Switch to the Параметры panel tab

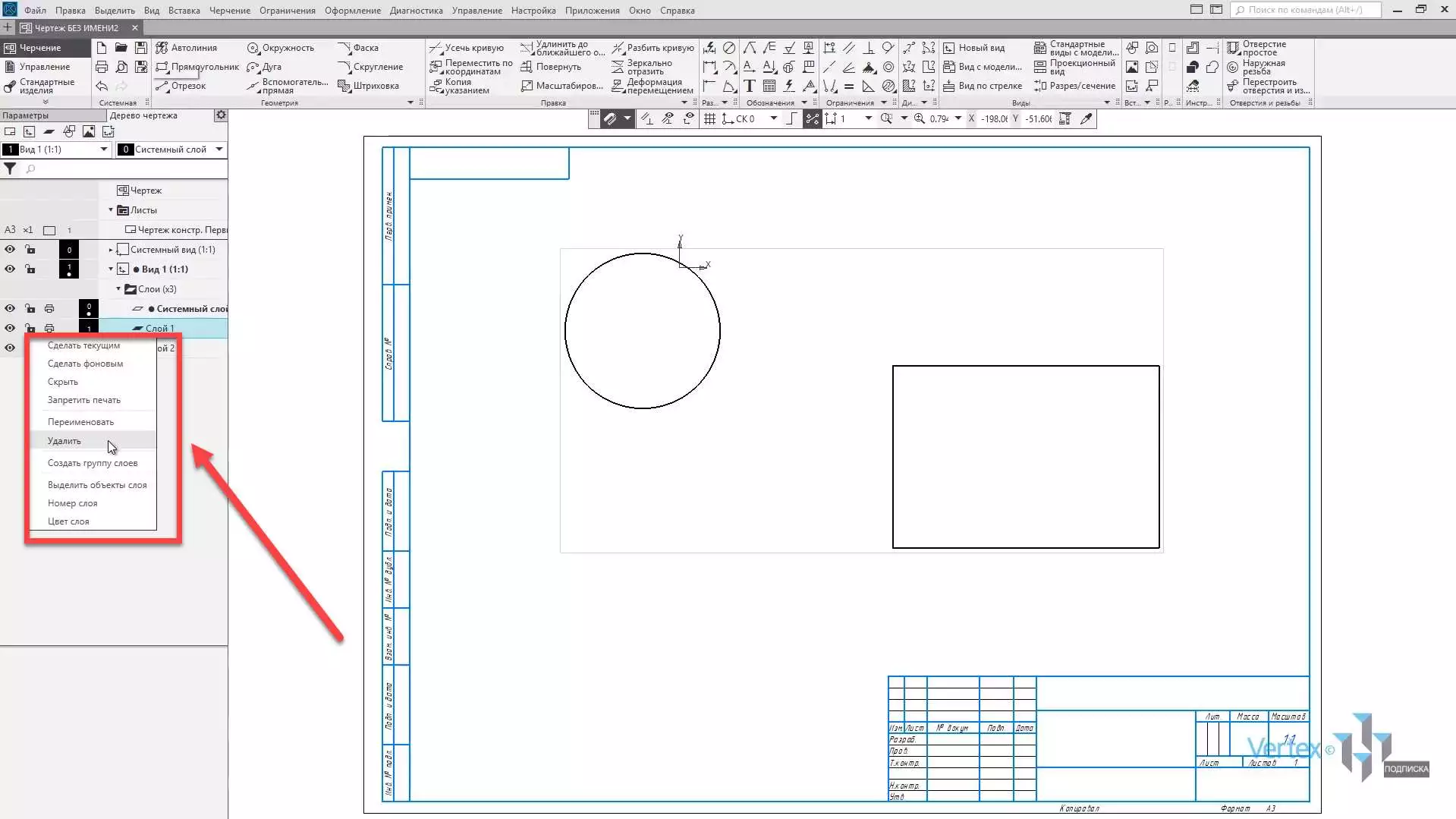(26, 115)
